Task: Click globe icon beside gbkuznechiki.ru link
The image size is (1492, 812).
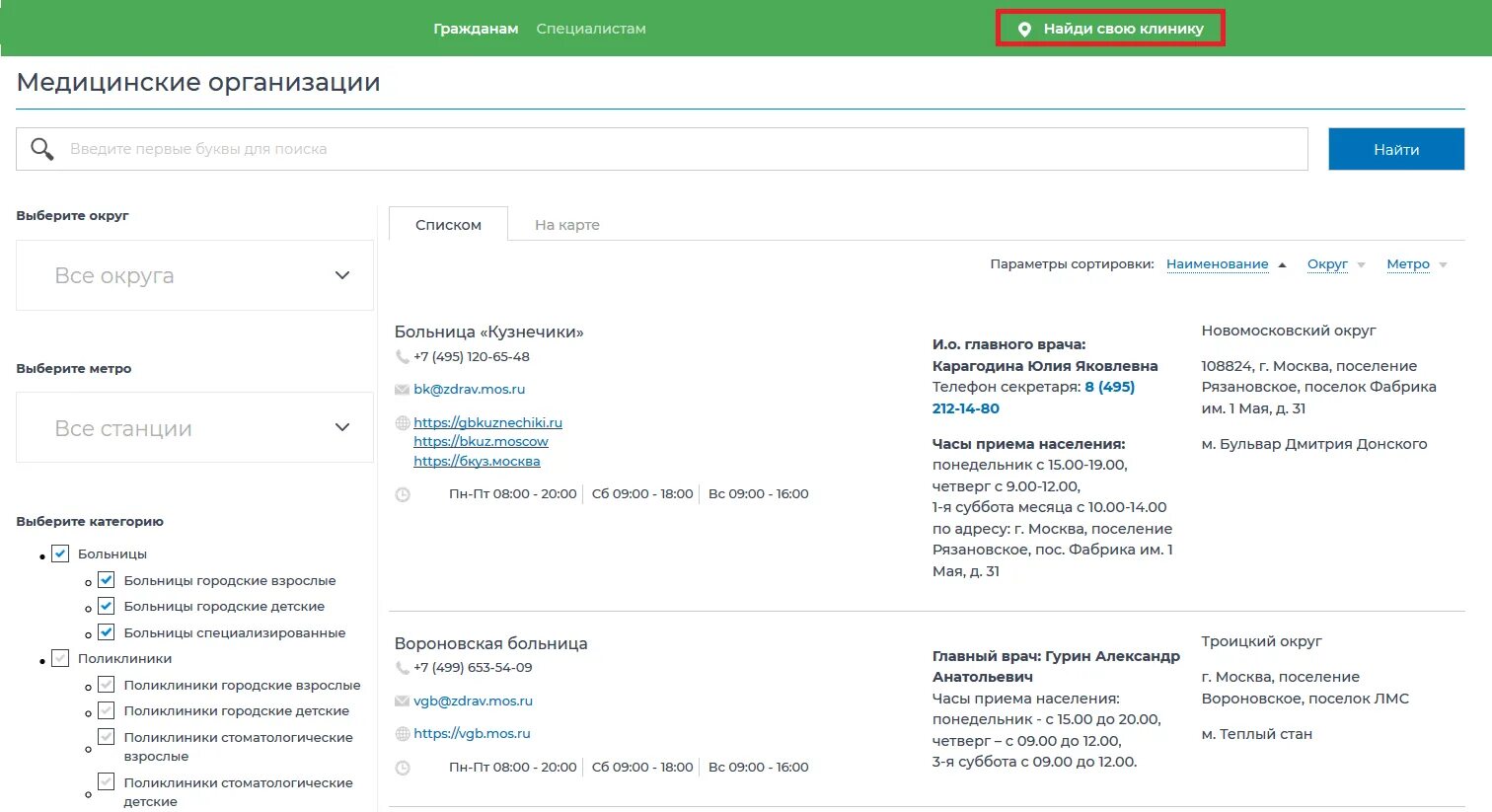Action: tap(402, 423)
